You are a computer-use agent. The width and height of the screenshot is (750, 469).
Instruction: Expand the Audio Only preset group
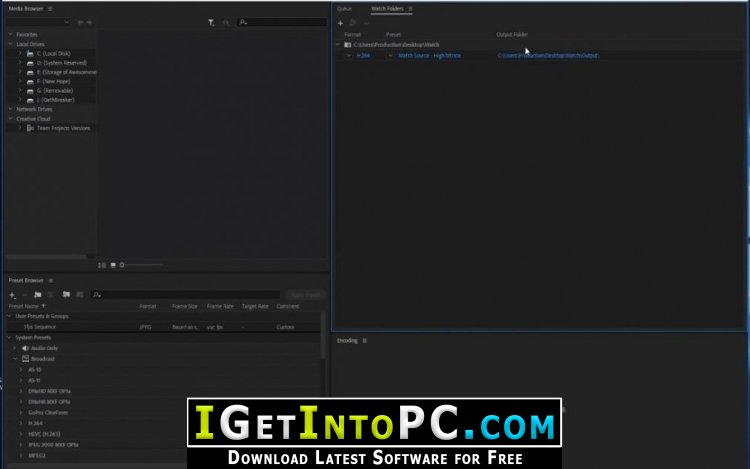[x=15, y=348]
